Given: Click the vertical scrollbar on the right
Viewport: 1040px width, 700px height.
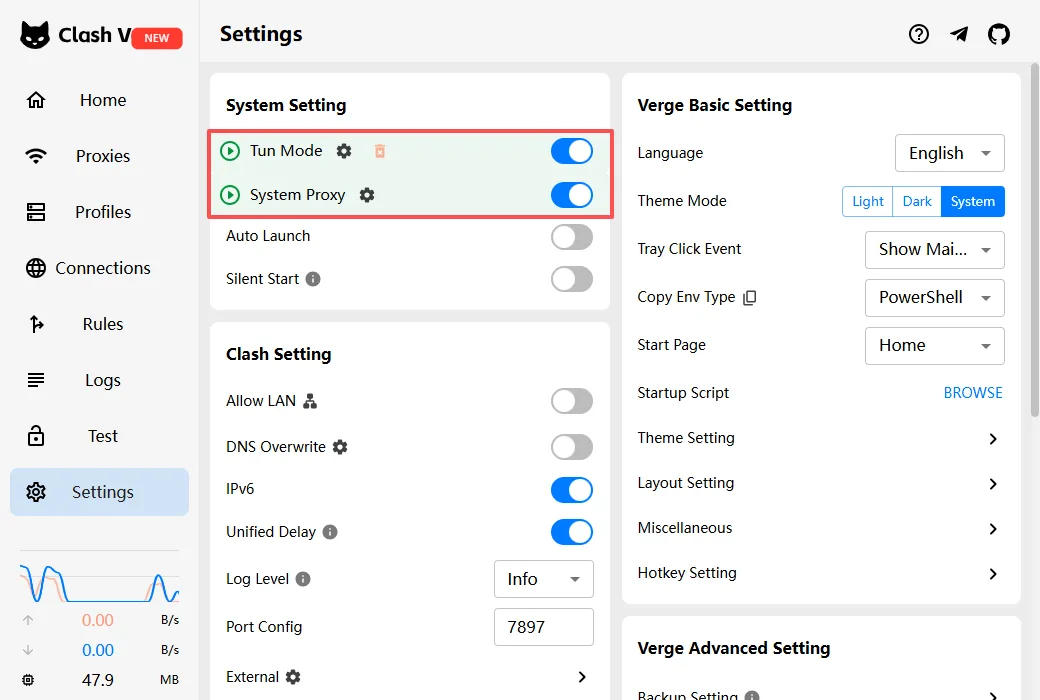Looking at the screenshot, I should (1035, 240).
